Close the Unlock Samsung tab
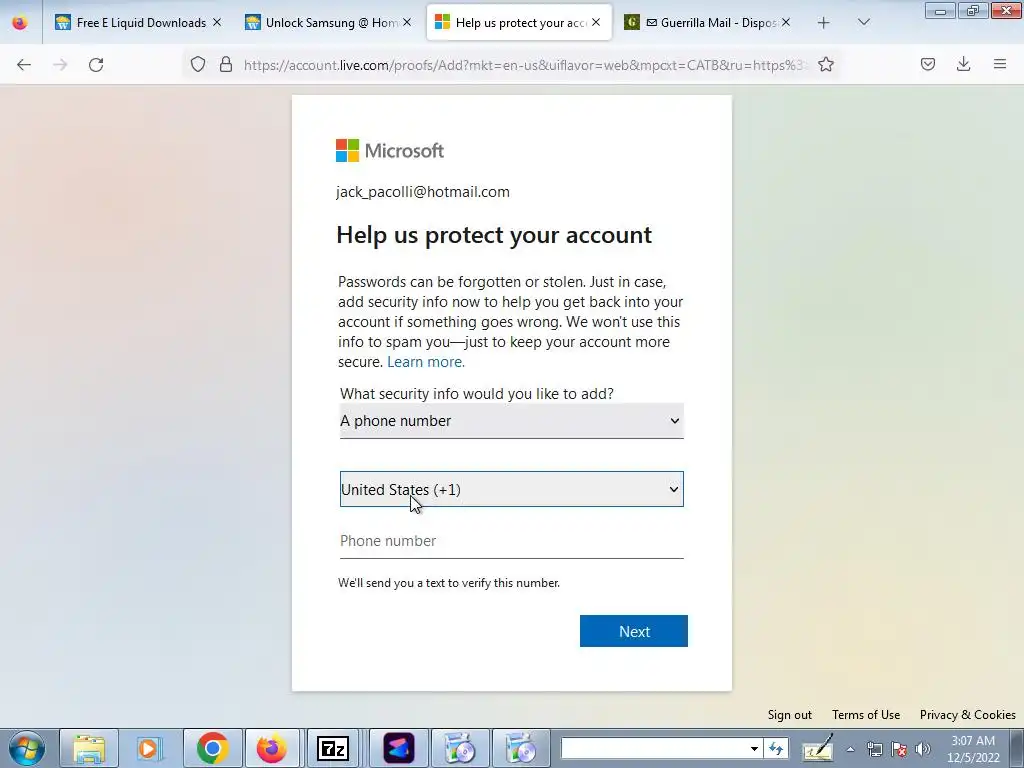This screenshot has height=768, width=1024. pyautogui.click(x=407, y=22)
